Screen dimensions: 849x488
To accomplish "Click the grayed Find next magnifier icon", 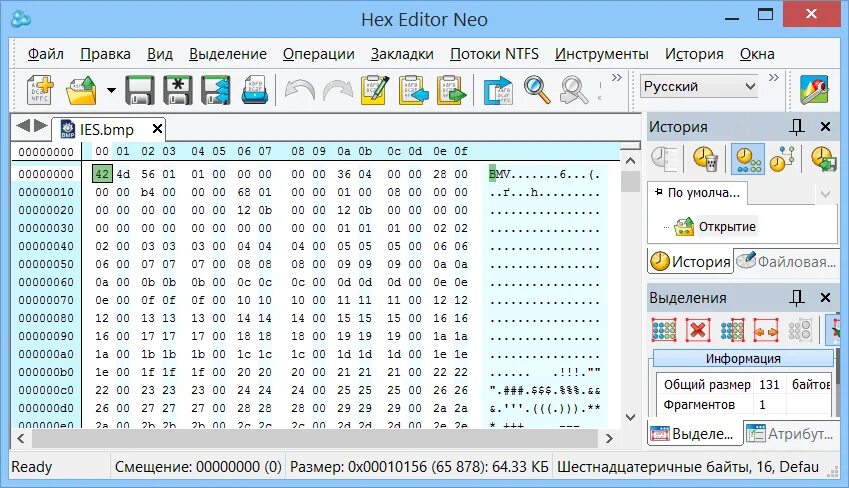I will pos(574,90).
